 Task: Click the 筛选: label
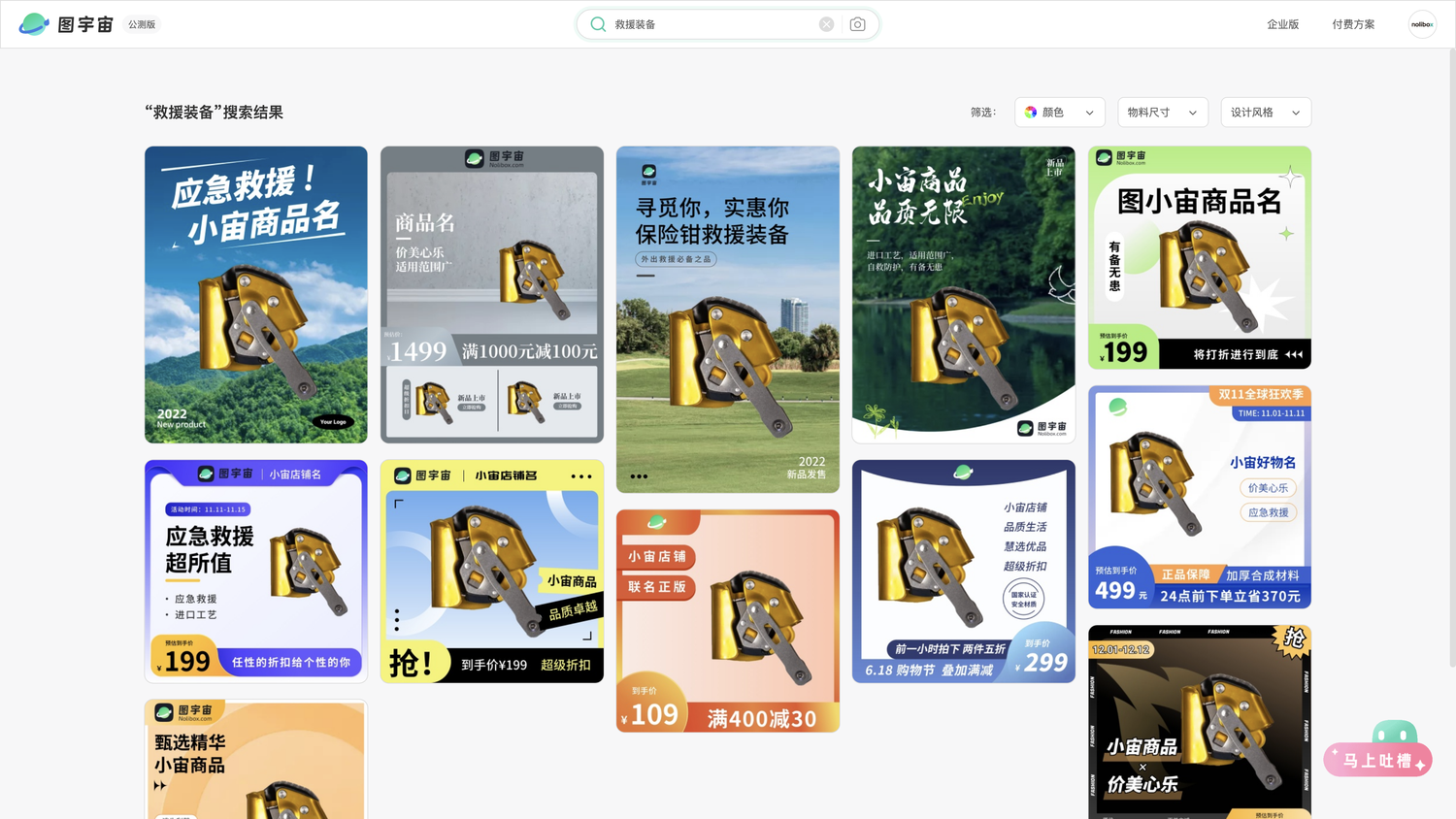983,113
